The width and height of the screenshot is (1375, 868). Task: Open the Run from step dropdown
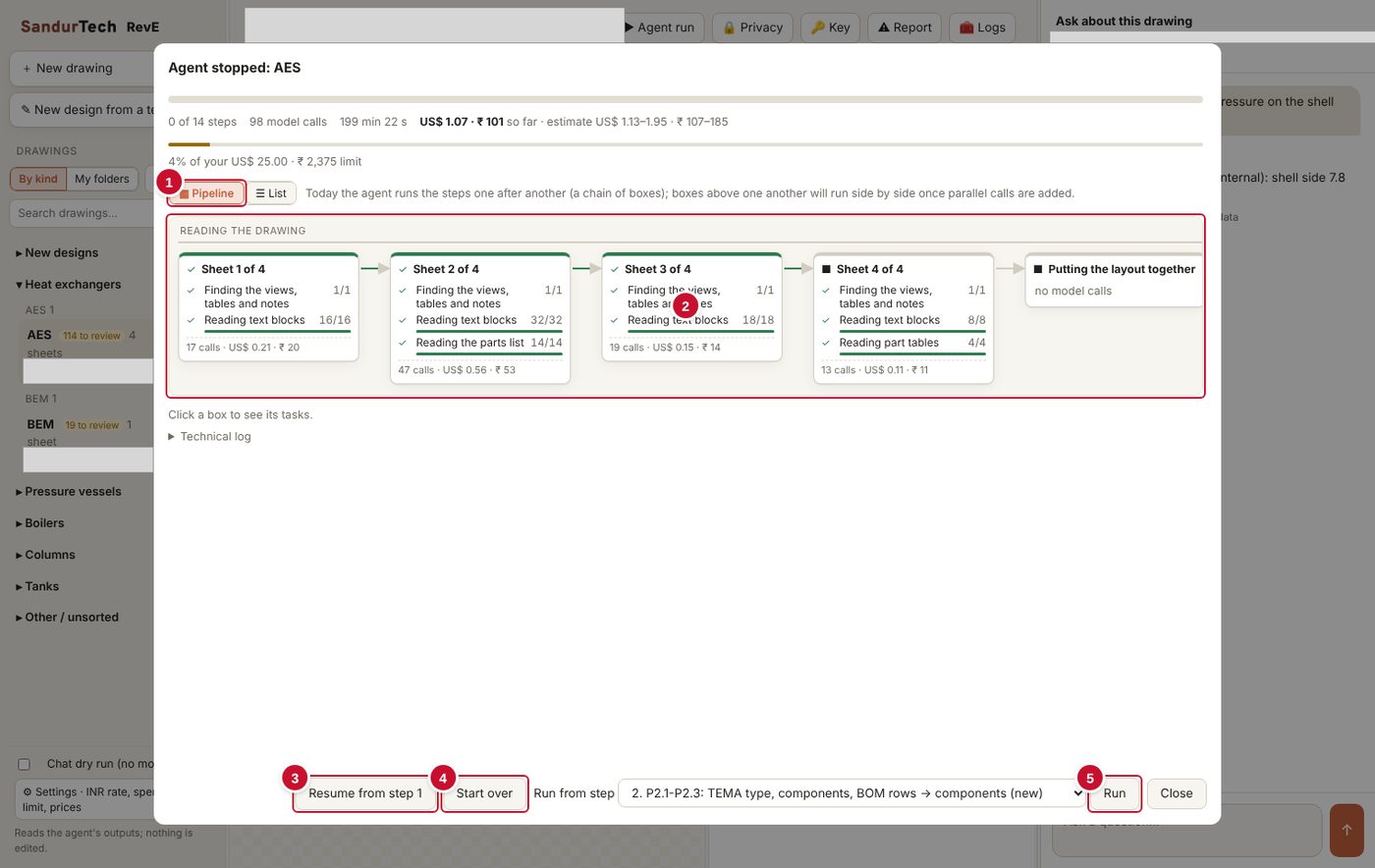click(x=852, y=793)
